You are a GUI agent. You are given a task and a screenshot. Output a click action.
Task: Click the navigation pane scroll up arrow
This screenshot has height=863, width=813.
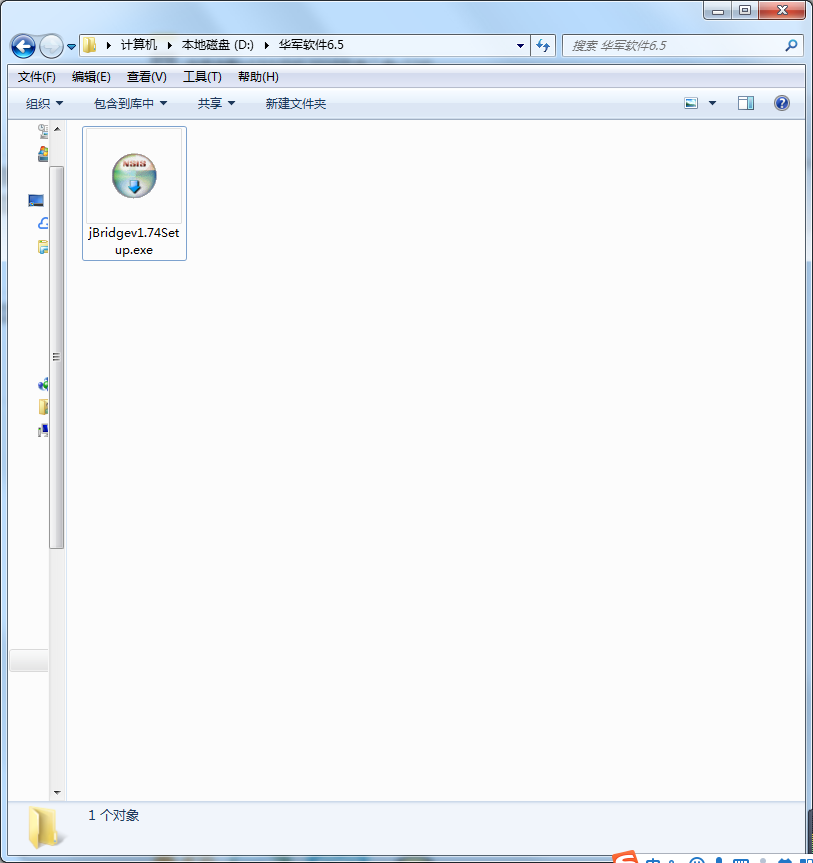point(57,129)
